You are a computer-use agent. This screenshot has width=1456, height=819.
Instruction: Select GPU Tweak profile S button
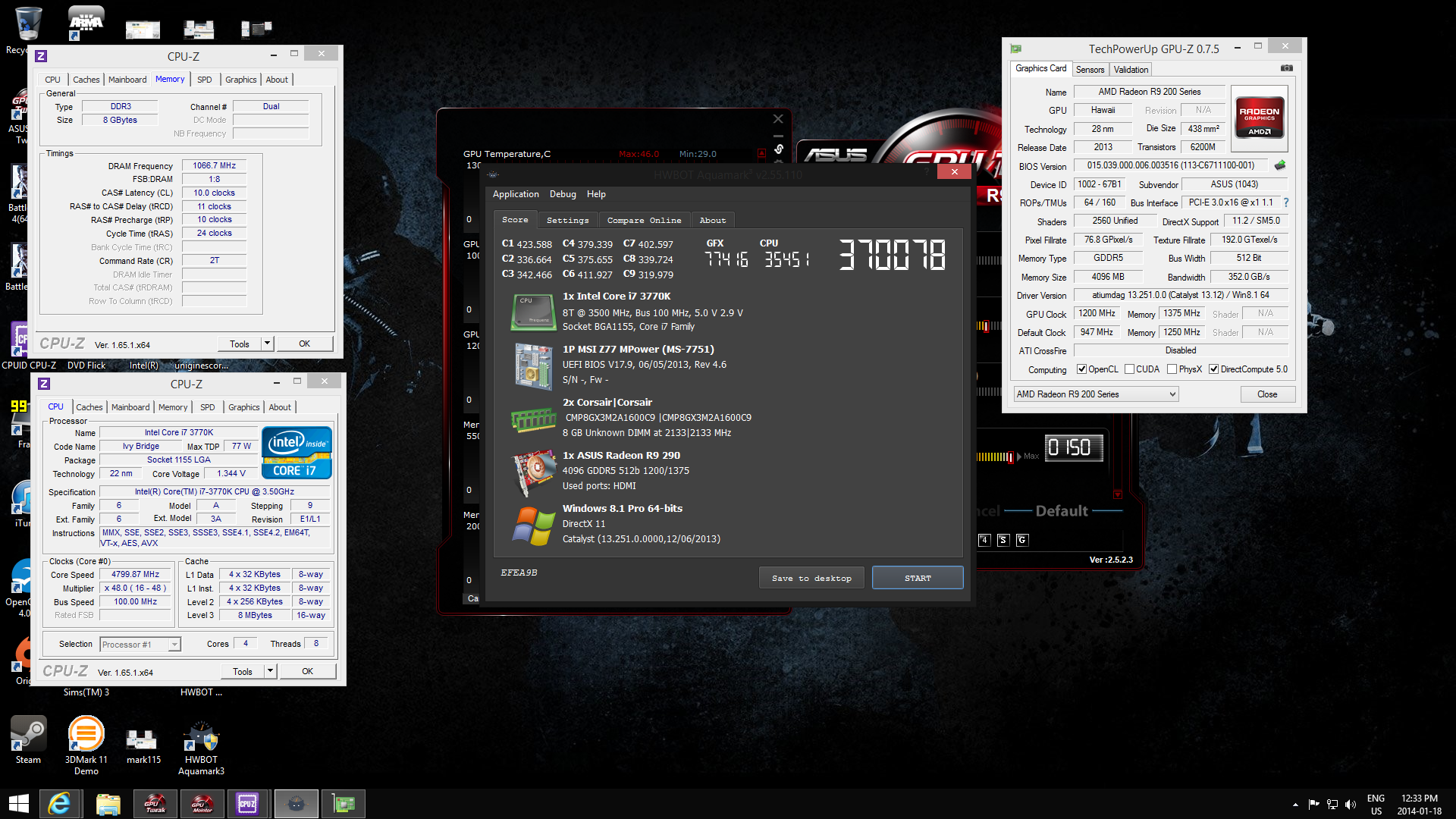1003,540
